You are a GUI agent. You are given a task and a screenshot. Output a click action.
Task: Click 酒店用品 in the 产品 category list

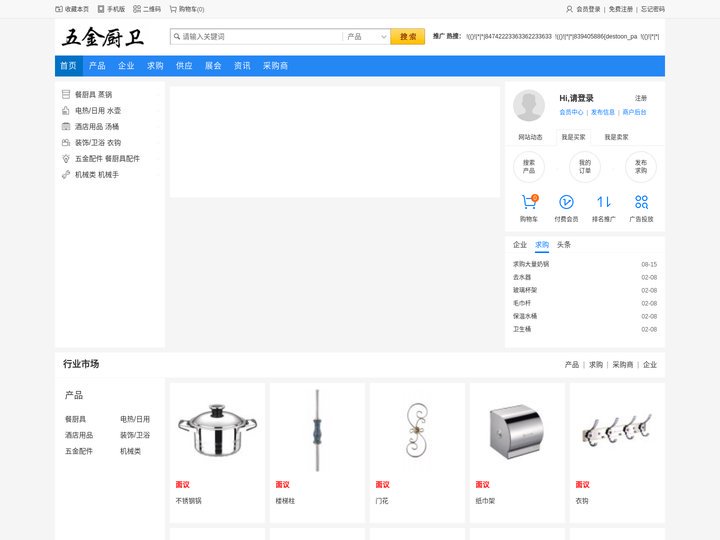[79, 435]
